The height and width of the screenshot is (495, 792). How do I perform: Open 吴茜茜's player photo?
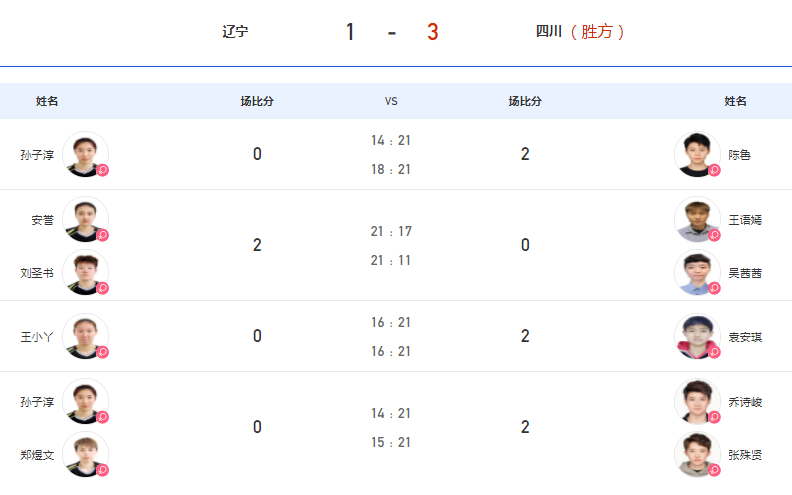point(697,272)
